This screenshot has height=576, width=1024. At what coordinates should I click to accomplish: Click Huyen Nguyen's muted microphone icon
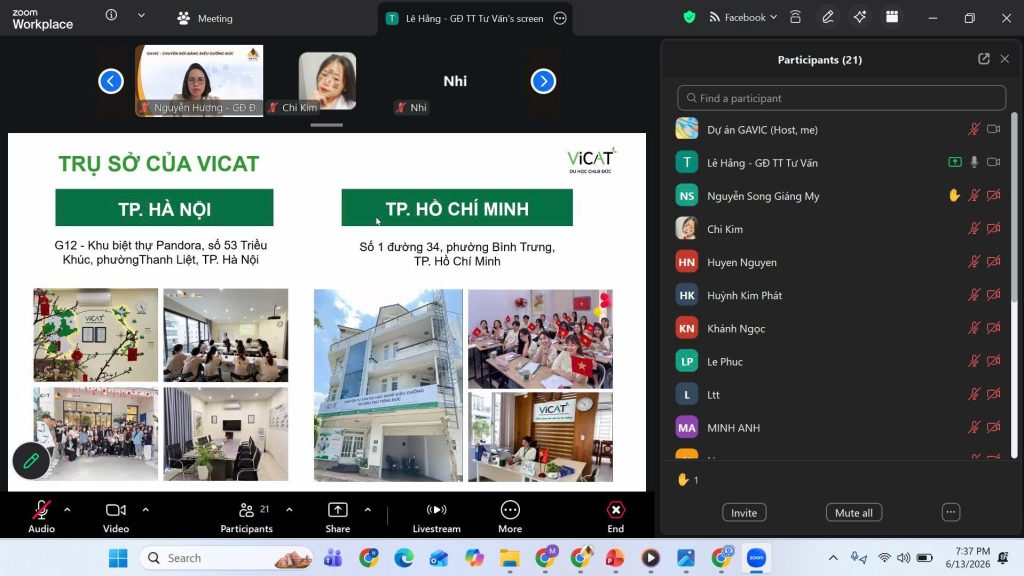(974, 261)
